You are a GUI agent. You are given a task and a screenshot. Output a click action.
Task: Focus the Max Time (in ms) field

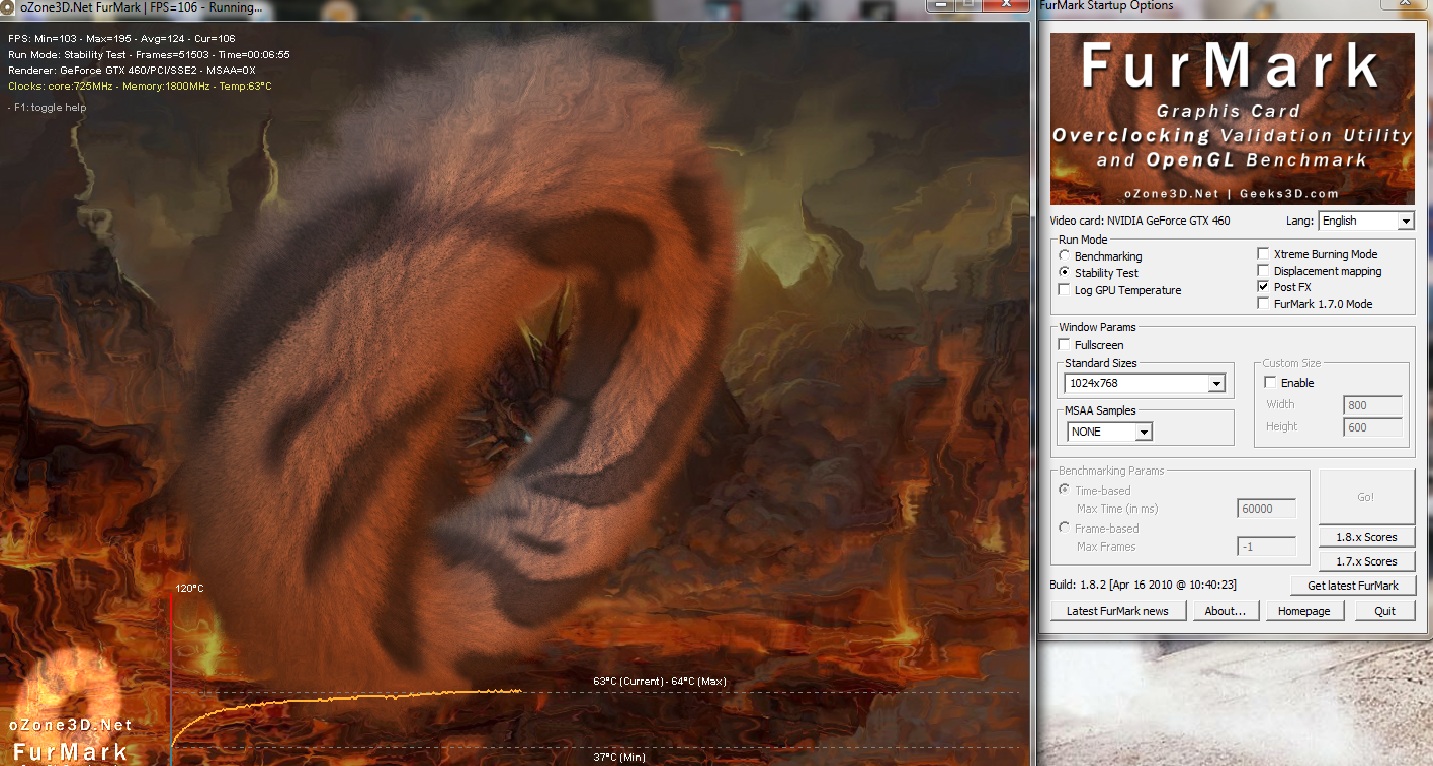(1267, 509)
